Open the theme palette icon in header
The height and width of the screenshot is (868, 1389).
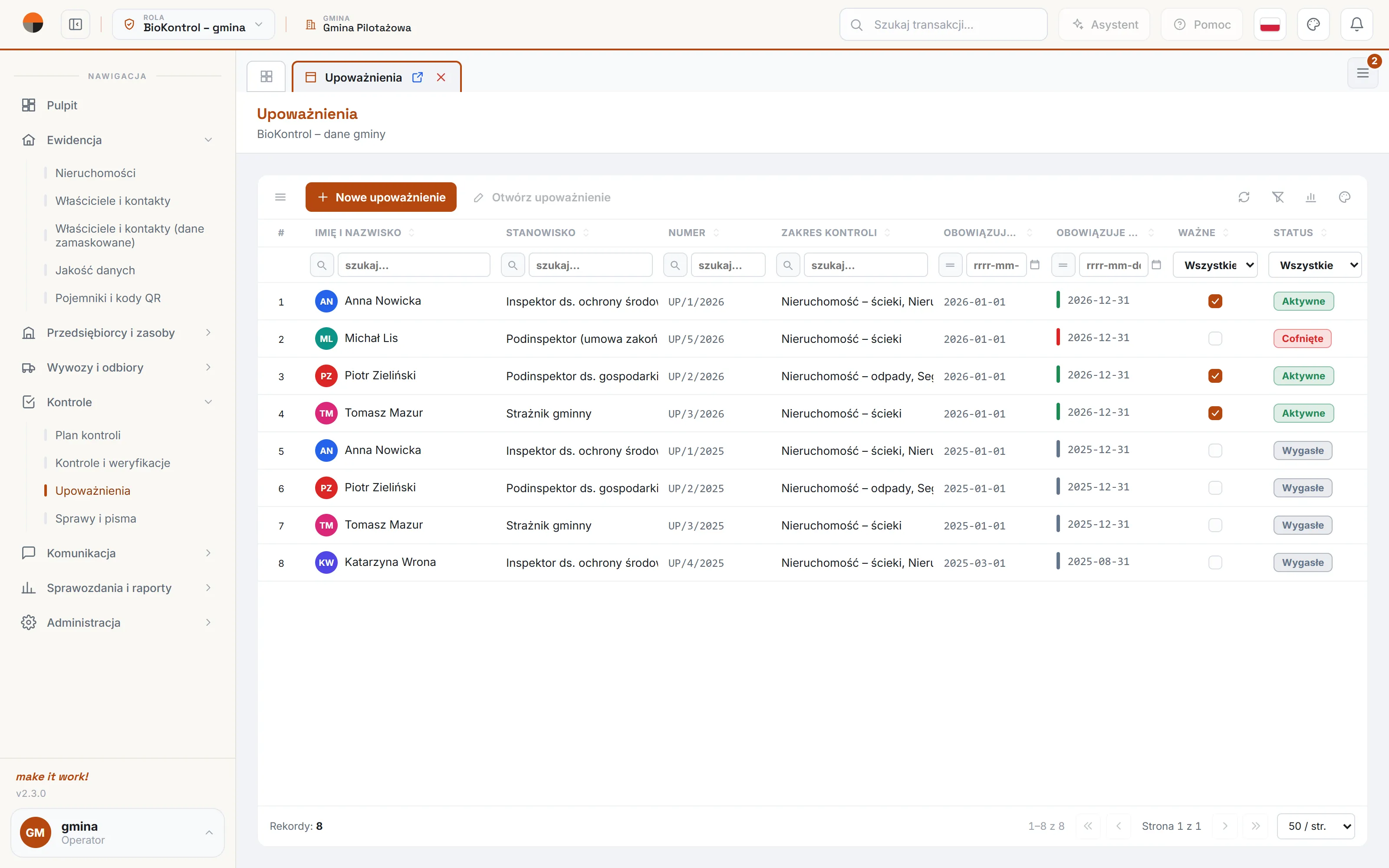coord(1313,24)
